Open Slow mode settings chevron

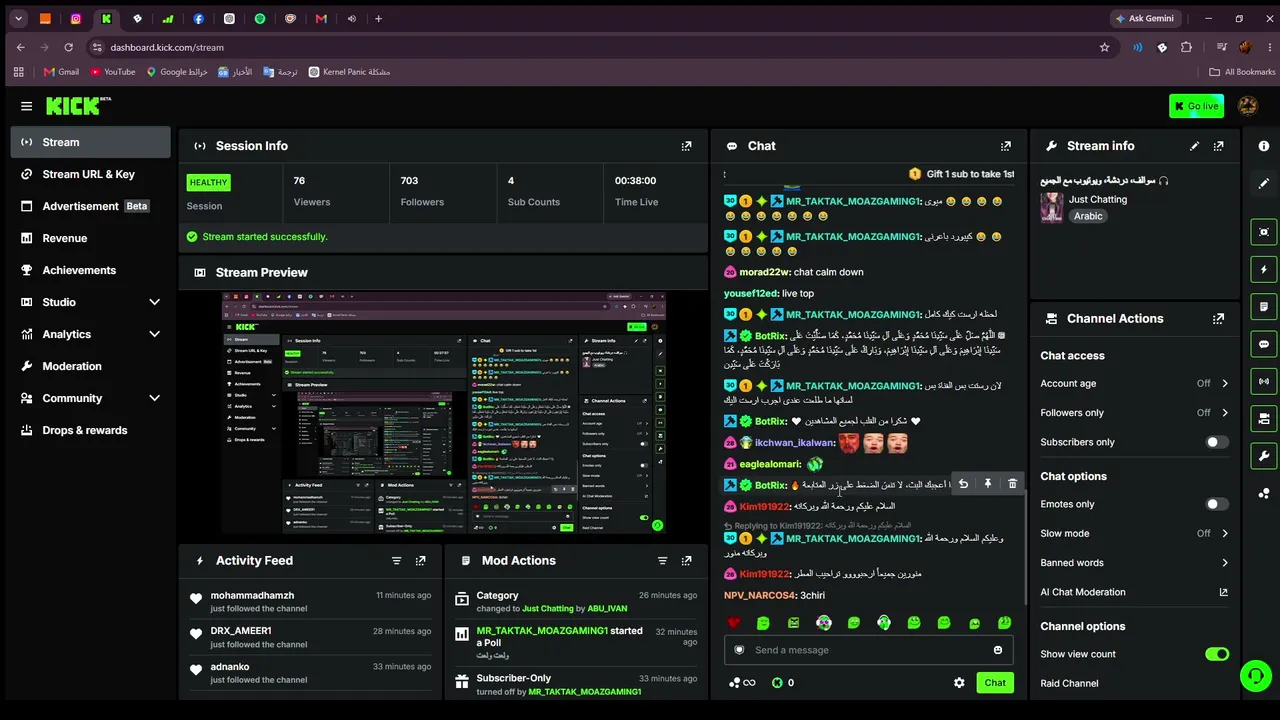[1224, 533]
